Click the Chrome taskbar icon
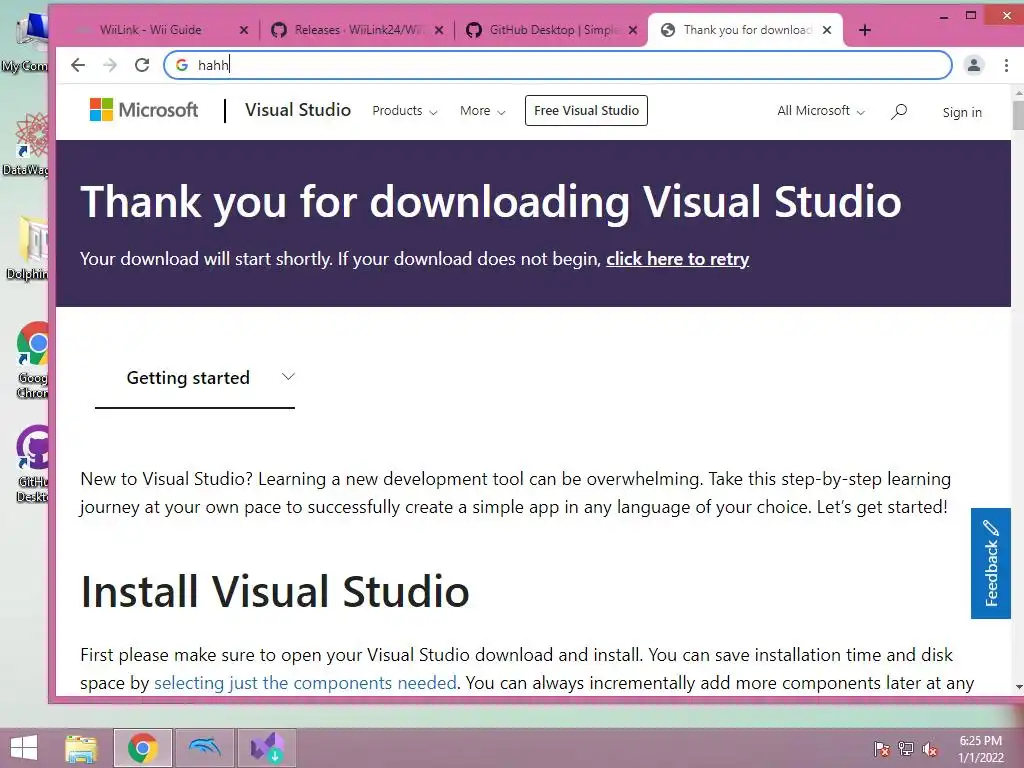1024x768 pixels. point(142,748)
